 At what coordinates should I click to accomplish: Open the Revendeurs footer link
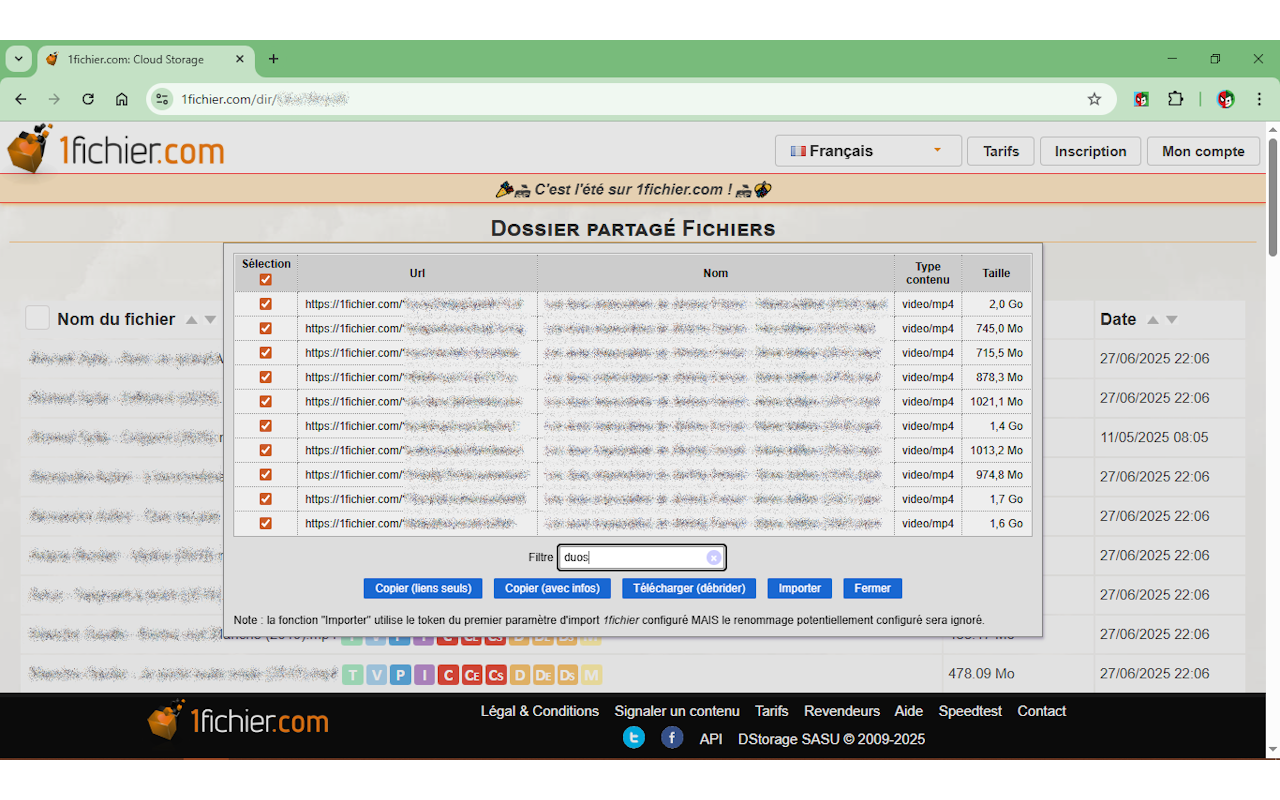tap(842, 711)
